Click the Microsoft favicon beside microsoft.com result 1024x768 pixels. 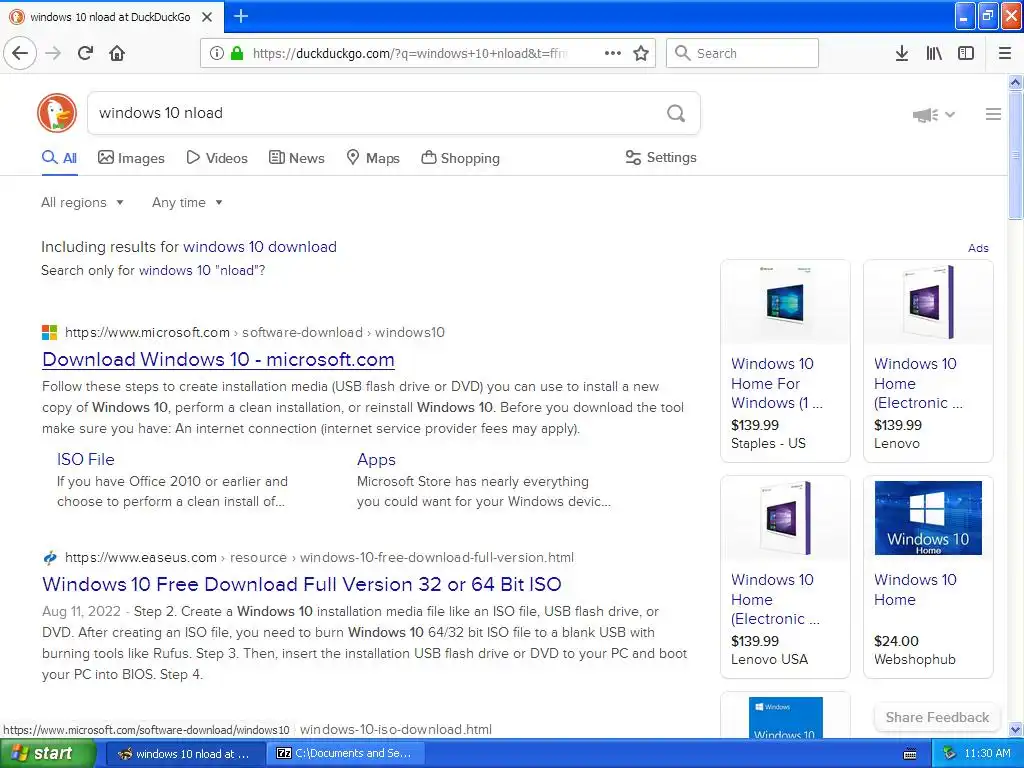(x=50, y=332)
